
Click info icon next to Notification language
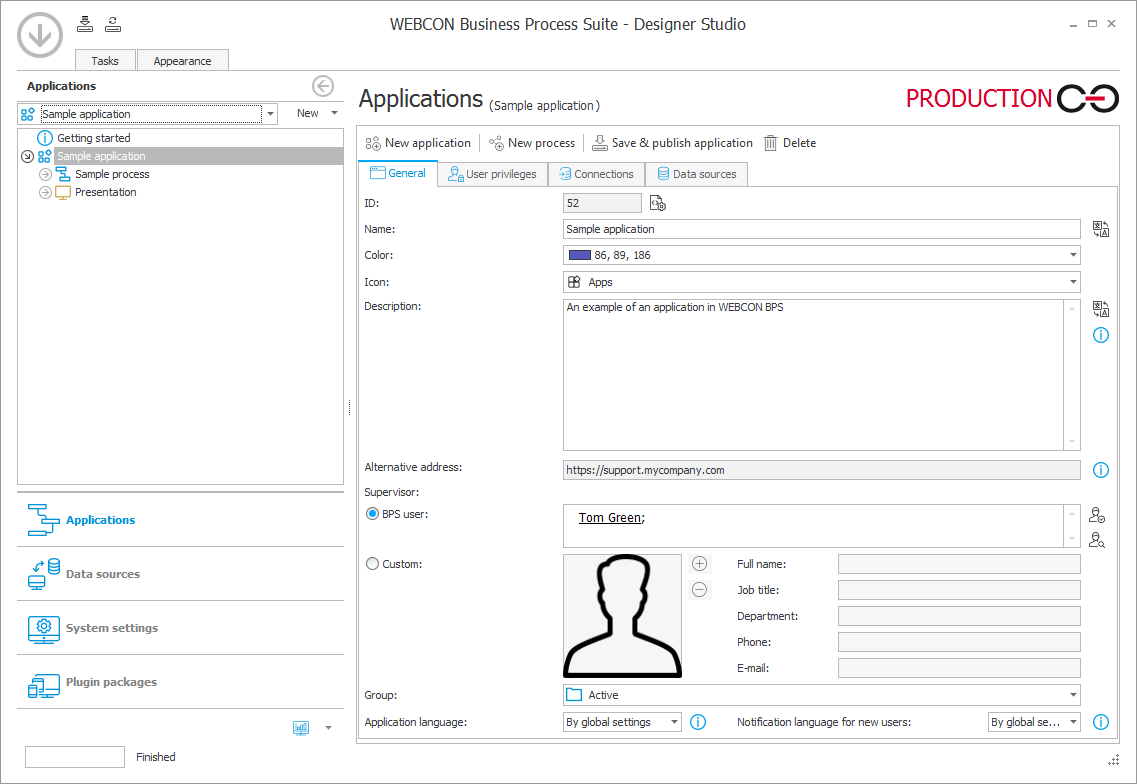point(1101,722)
